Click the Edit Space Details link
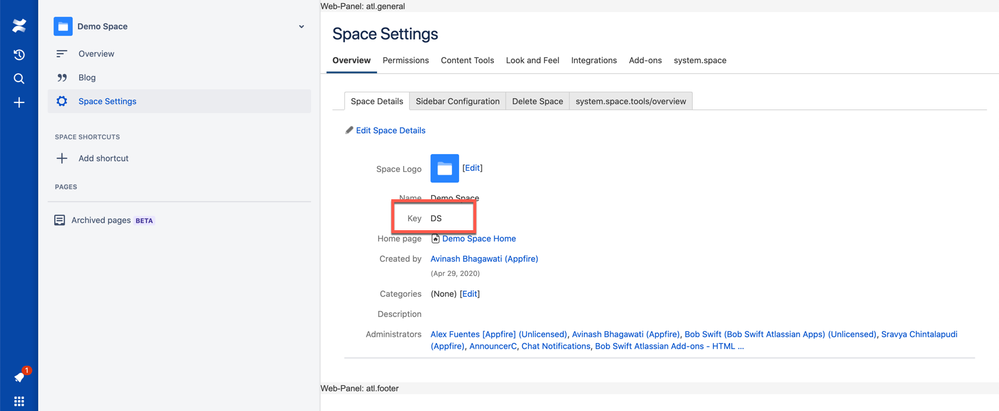The height and width of the screenshot is (411, 999). [390, 130]
